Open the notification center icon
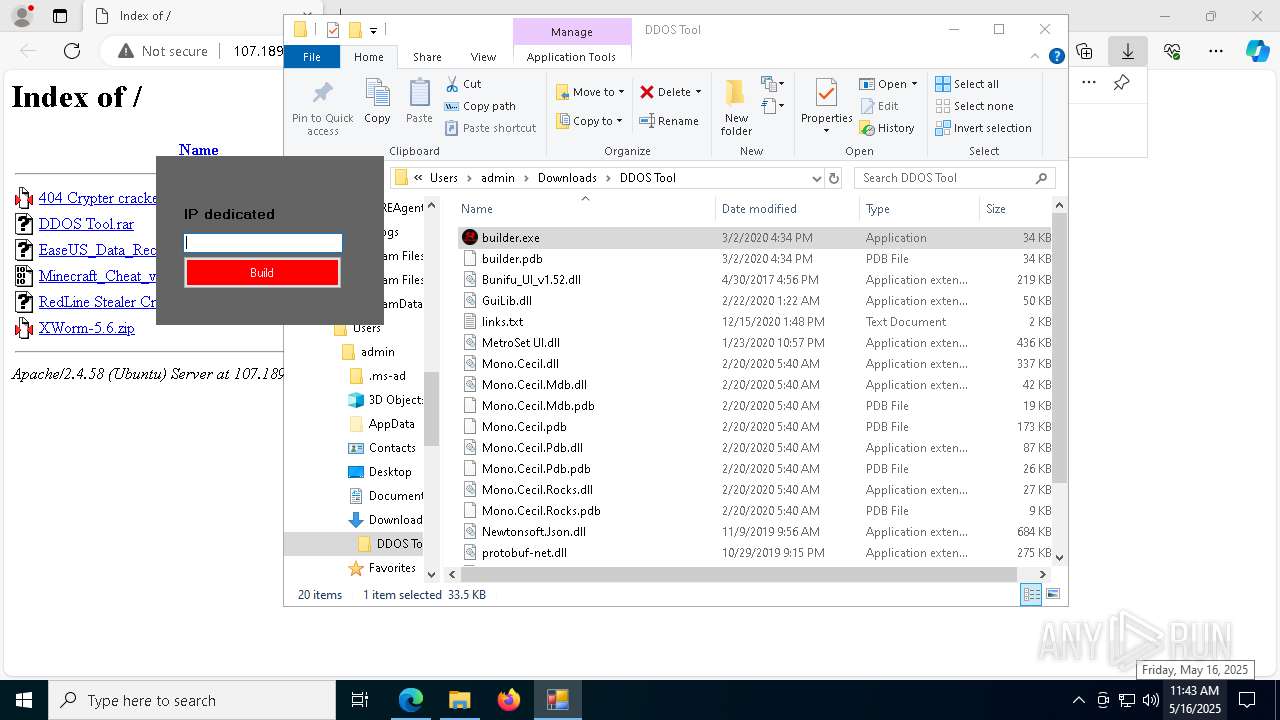The image size is (1280, 720). click(1248, 700)
